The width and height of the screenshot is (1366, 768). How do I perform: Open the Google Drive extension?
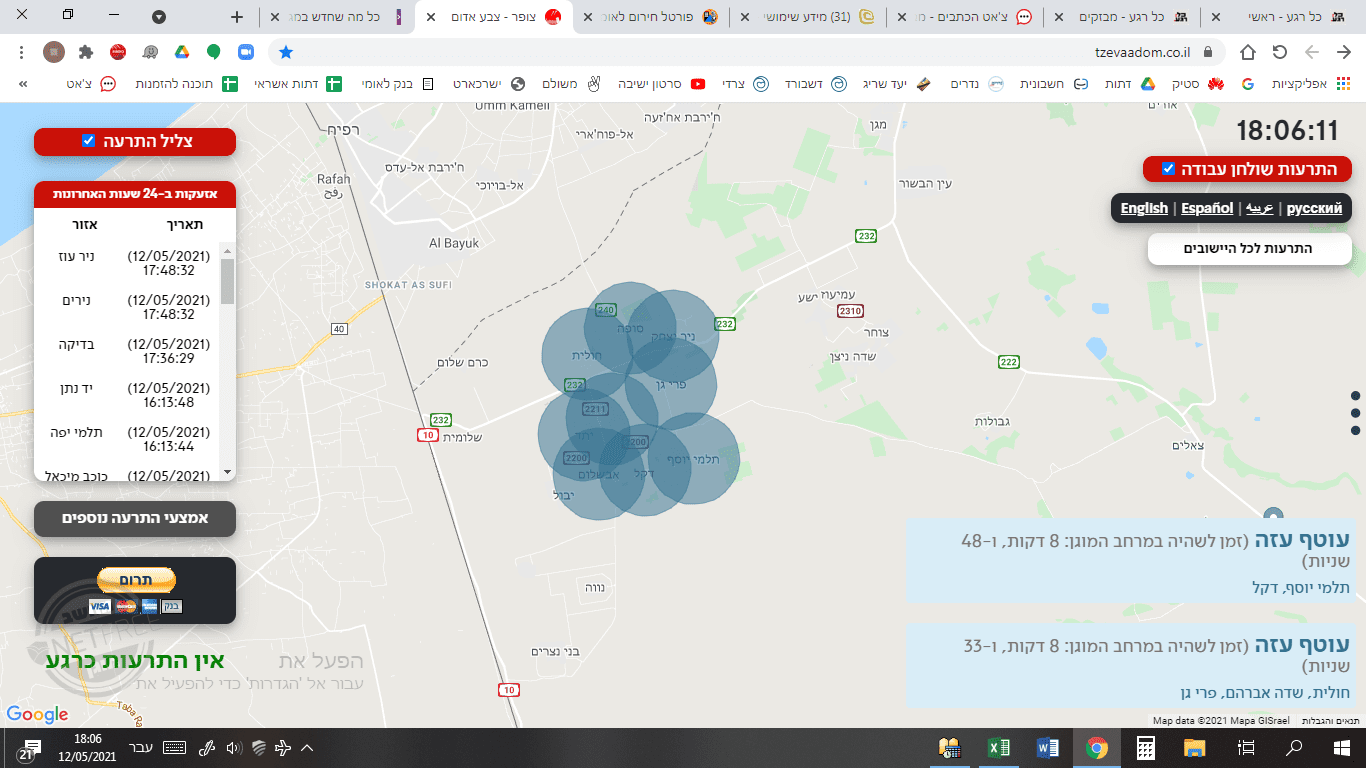[182, 52]
